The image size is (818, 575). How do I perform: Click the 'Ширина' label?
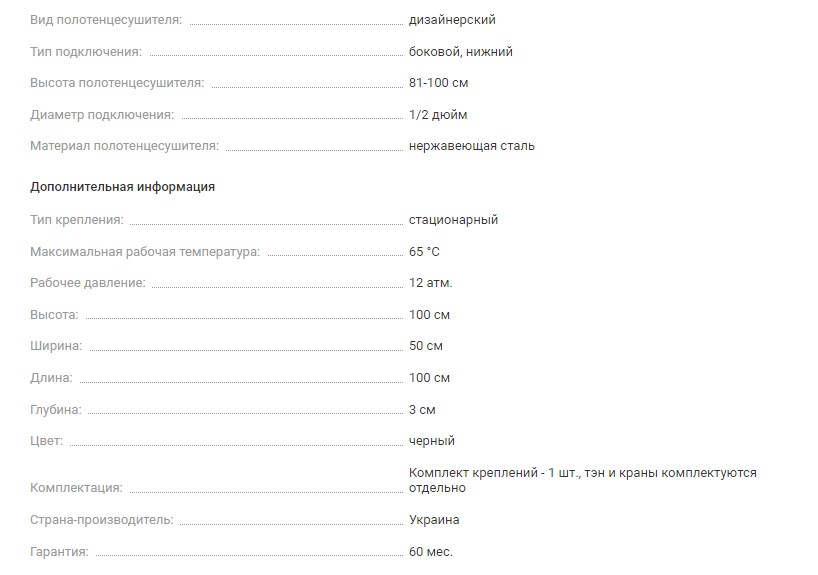coord(56,347)
